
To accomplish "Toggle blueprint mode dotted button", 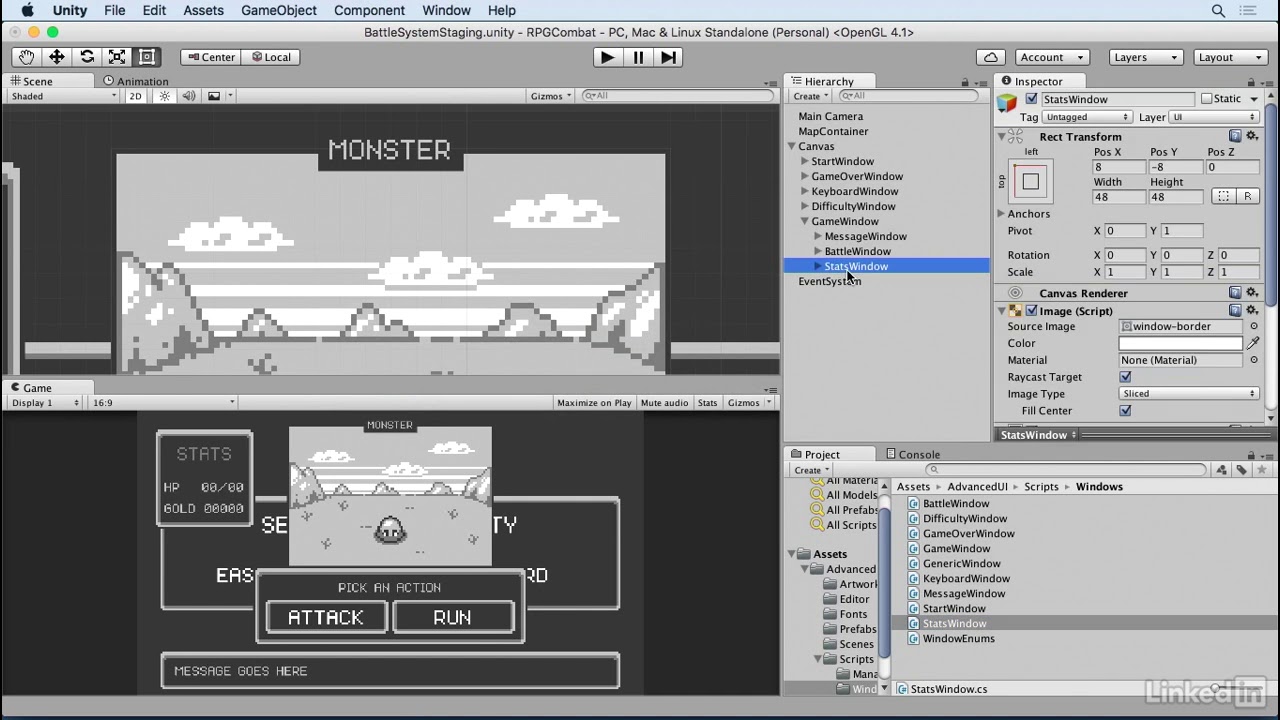I will coord(1223,196).
